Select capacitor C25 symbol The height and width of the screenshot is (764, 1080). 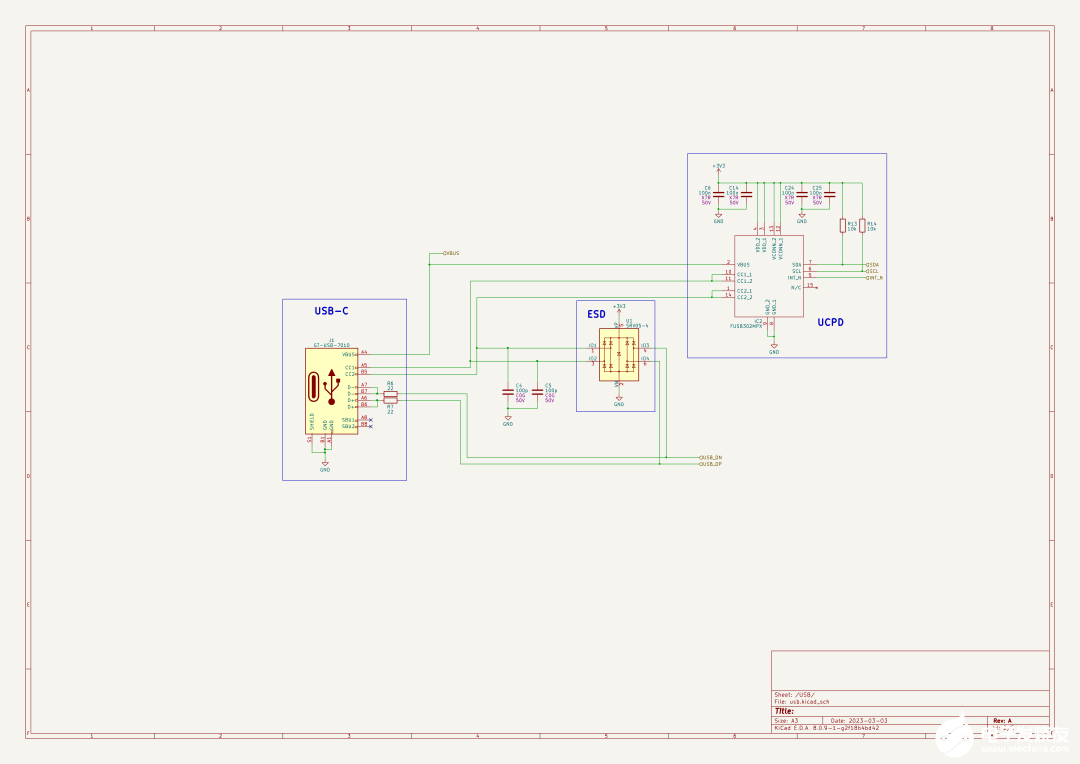click(x=830, y=195)
